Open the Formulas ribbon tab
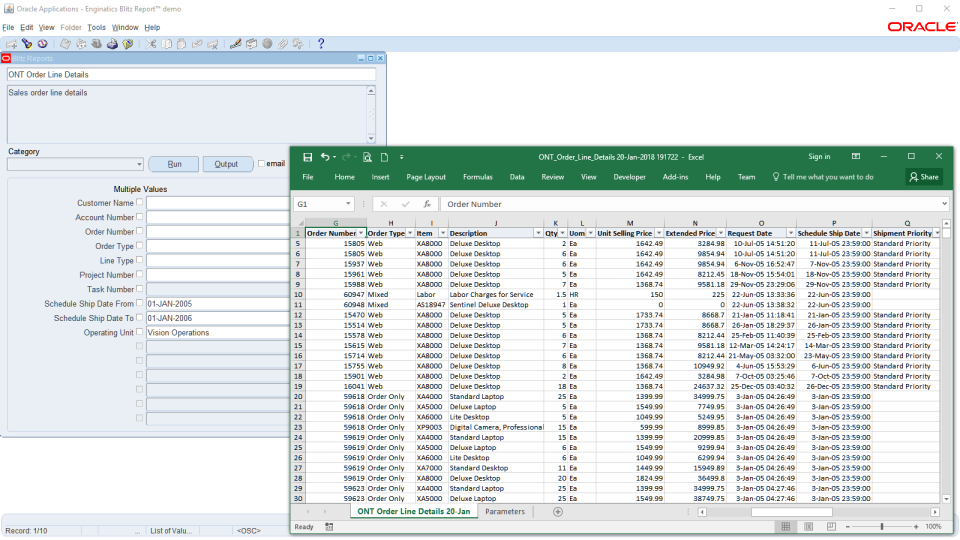Screen dimensions: 960x540 click(x=477, y=177)
